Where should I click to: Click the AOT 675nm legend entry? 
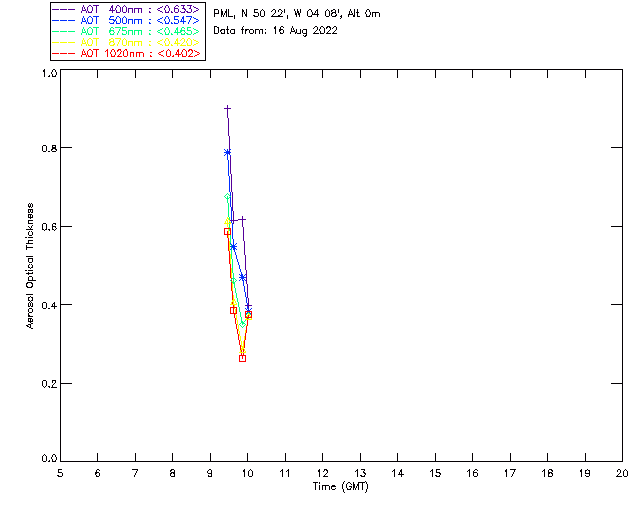[126, 31]
